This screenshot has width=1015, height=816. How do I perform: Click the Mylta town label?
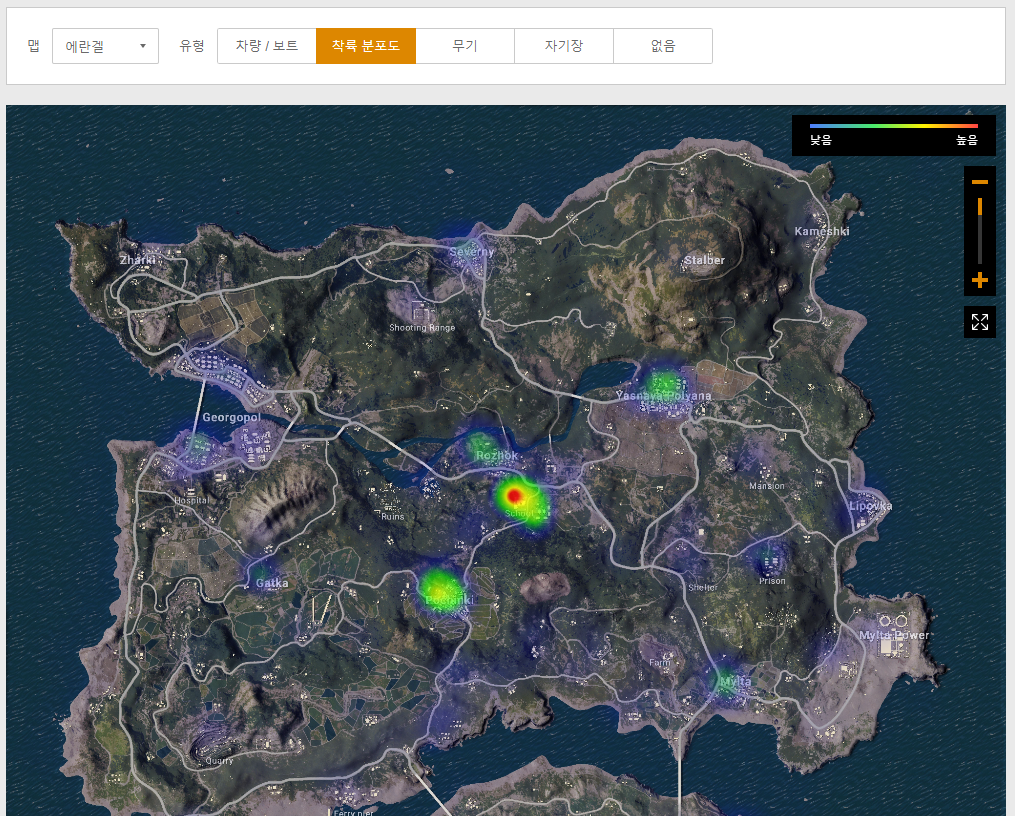735,681
